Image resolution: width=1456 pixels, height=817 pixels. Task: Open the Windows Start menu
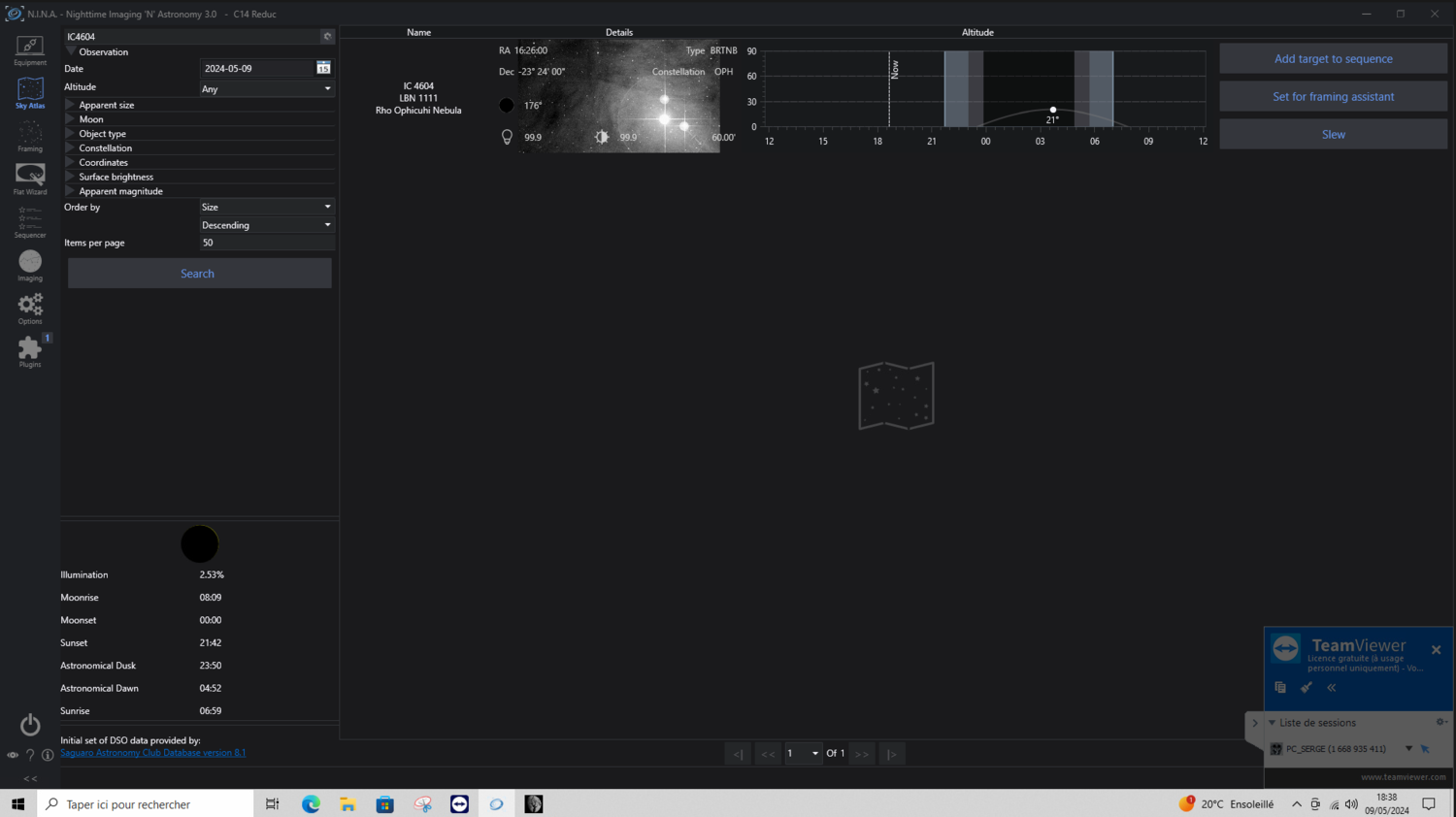[x=17, y=803]
